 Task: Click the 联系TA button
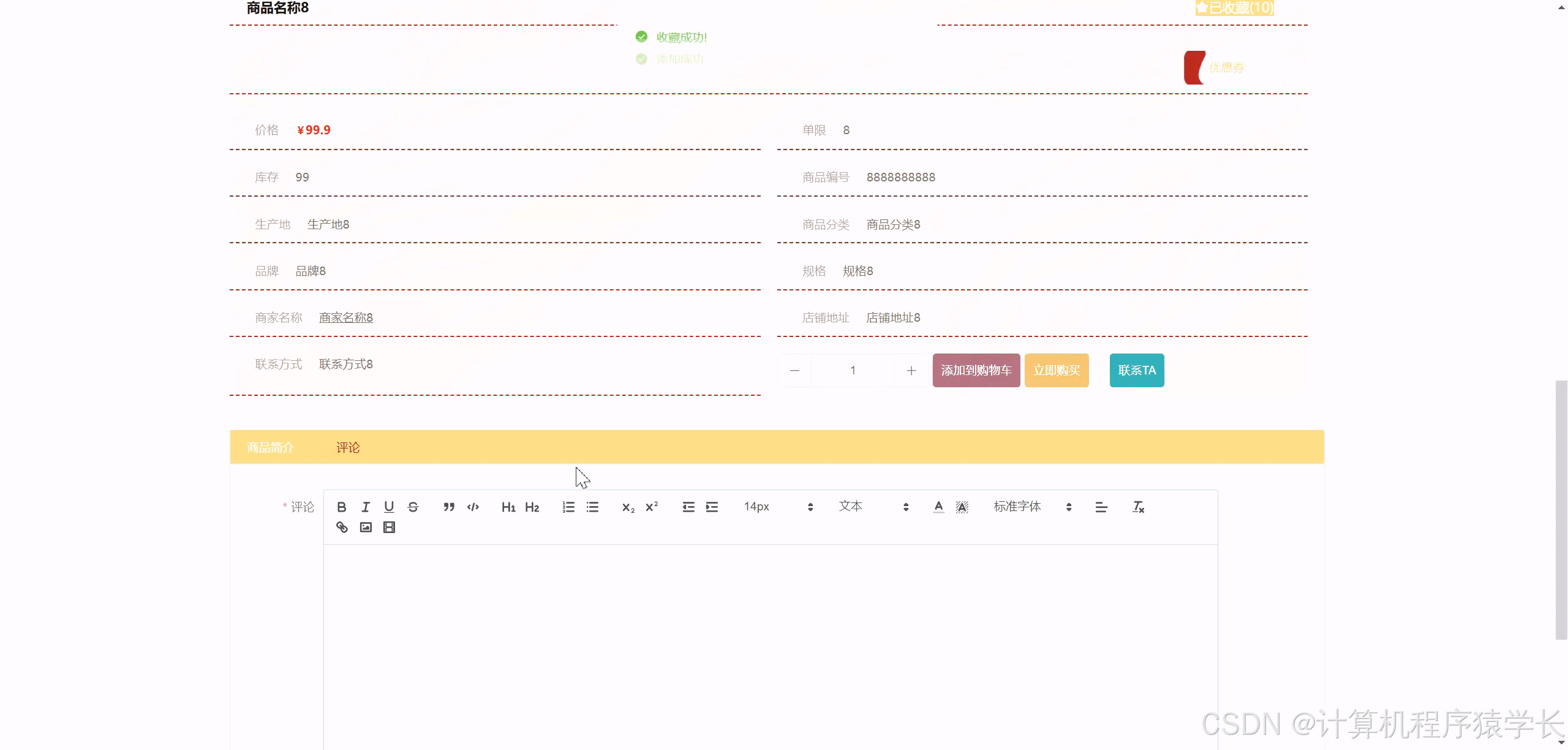(x=1137, y=370)
